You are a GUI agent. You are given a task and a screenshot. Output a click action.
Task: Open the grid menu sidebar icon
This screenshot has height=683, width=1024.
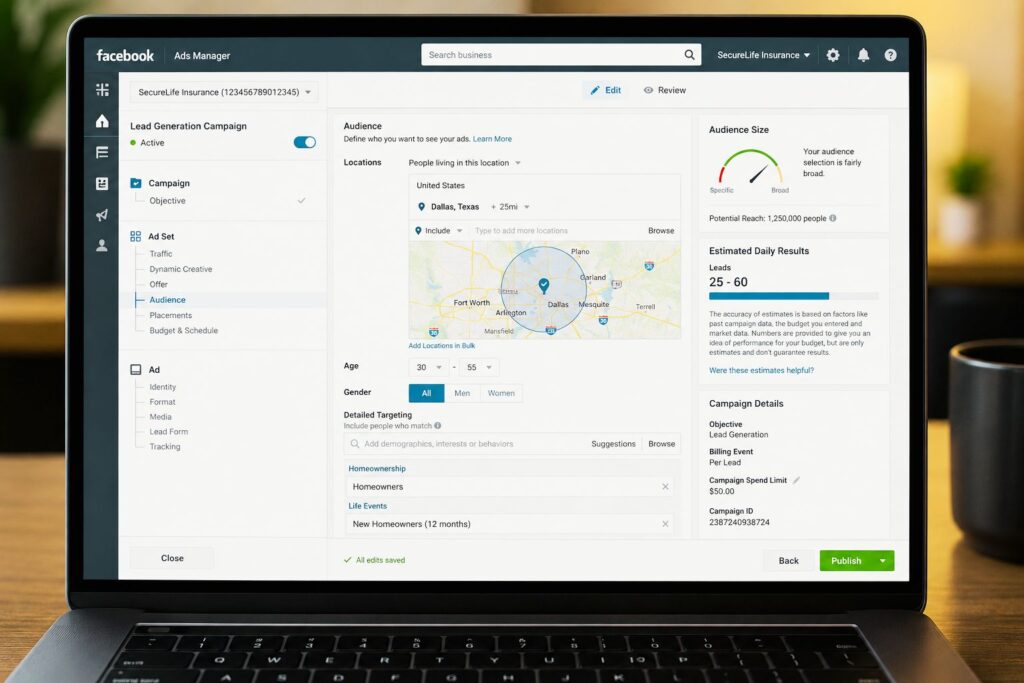coord(102,89)
